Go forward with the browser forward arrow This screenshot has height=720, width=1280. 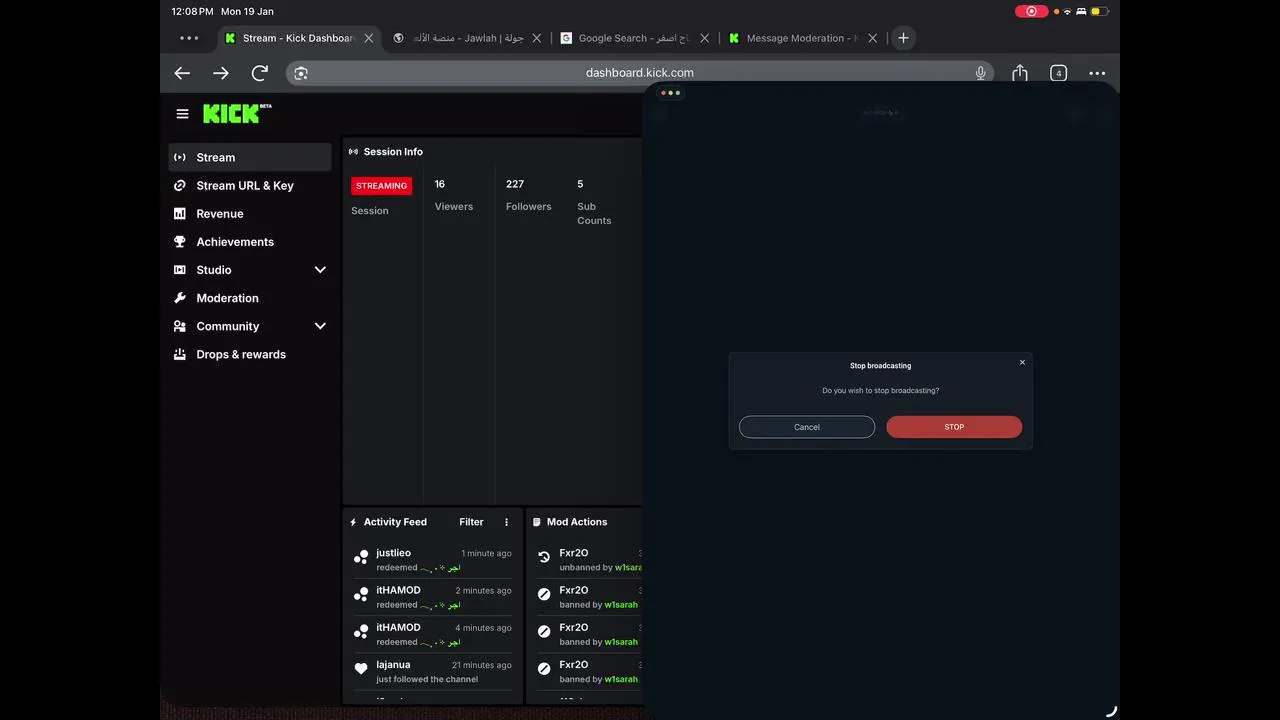tap(221, 73)
